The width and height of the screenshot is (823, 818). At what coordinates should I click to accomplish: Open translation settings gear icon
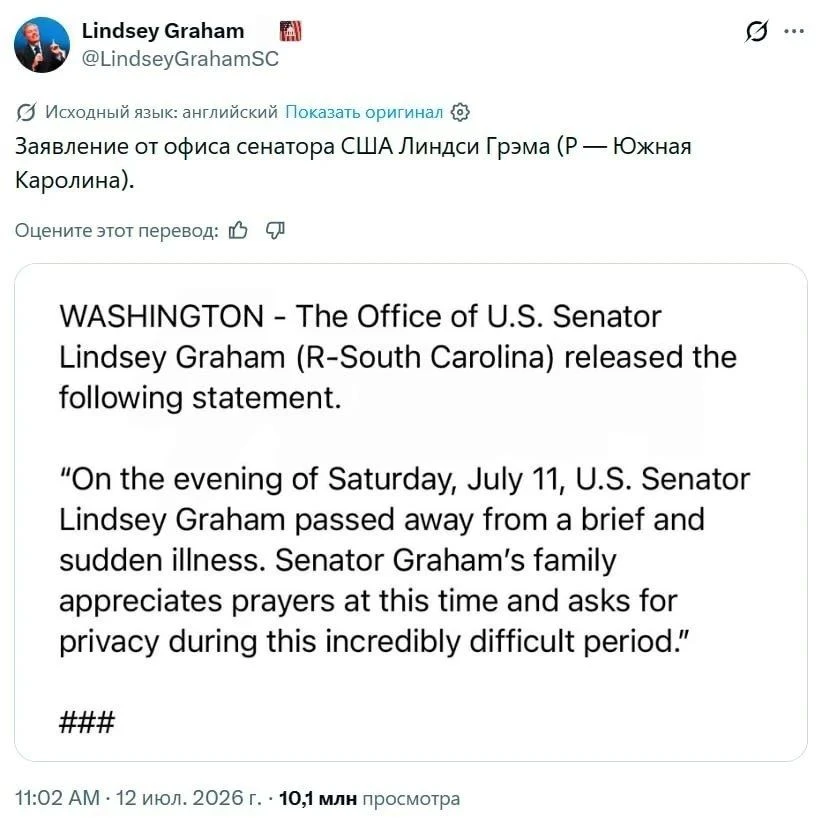click(460, 112)
